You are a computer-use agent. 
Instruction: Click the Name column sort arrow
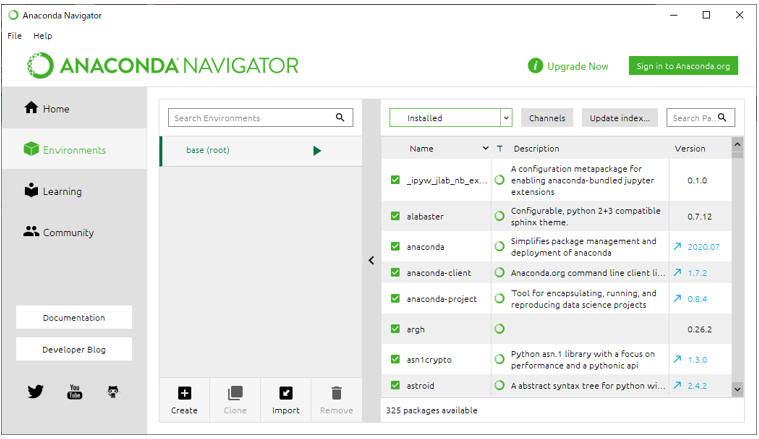486,149
